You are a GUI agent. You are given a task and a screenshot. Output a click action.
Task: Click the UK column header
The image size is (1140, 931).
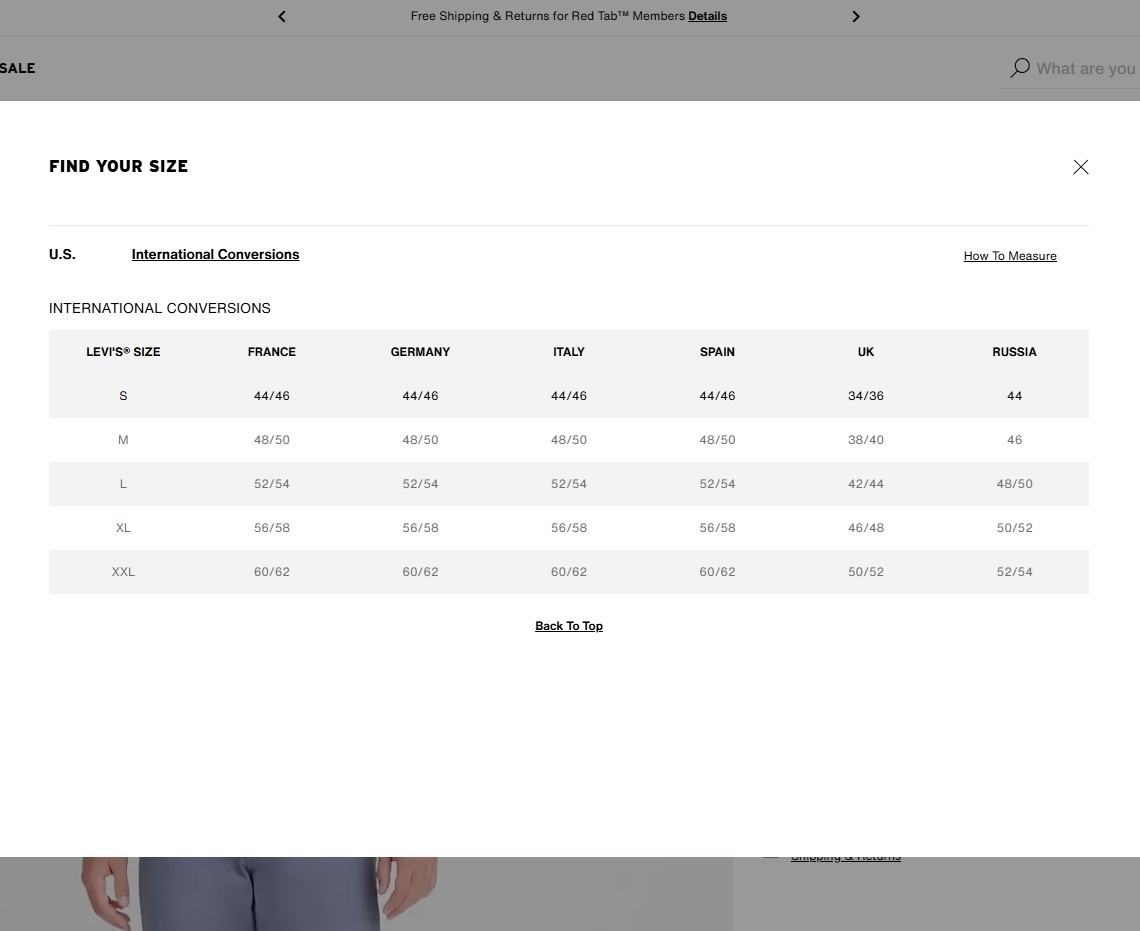tap(865, 352)
